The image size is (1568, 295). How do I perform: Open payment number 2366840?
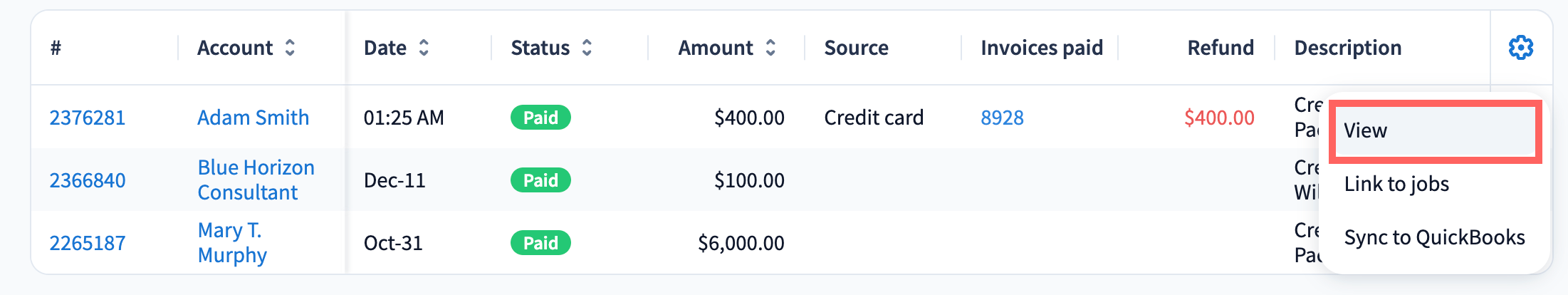click(88, 180)
